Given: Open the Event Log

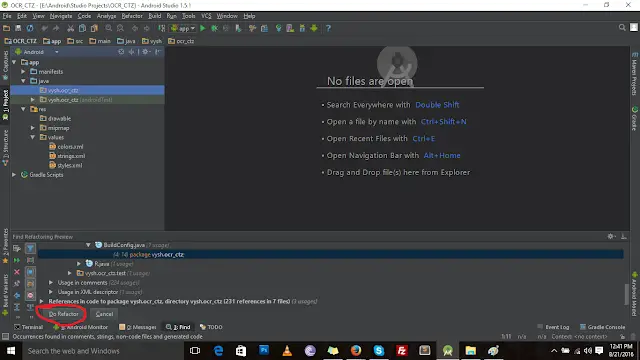Looking at the screenshot, I should 553,327.
